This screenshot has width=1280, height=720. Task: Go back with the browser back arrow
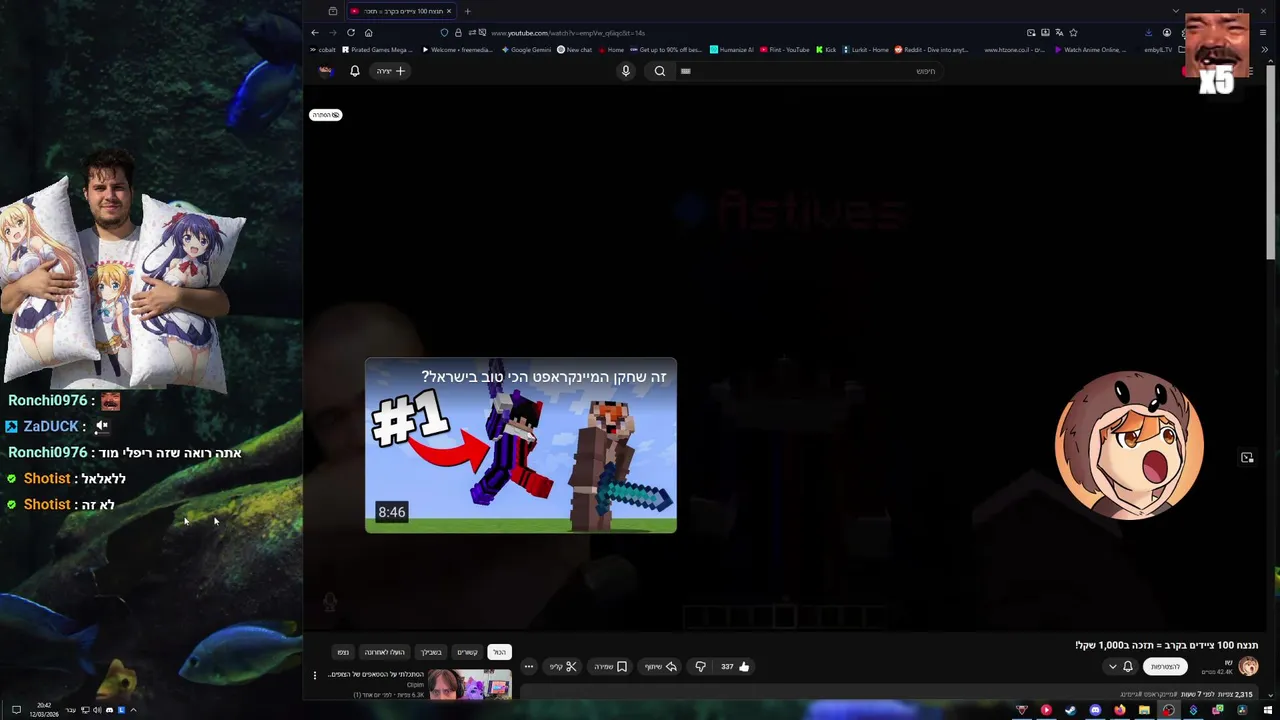coord(315,32)
